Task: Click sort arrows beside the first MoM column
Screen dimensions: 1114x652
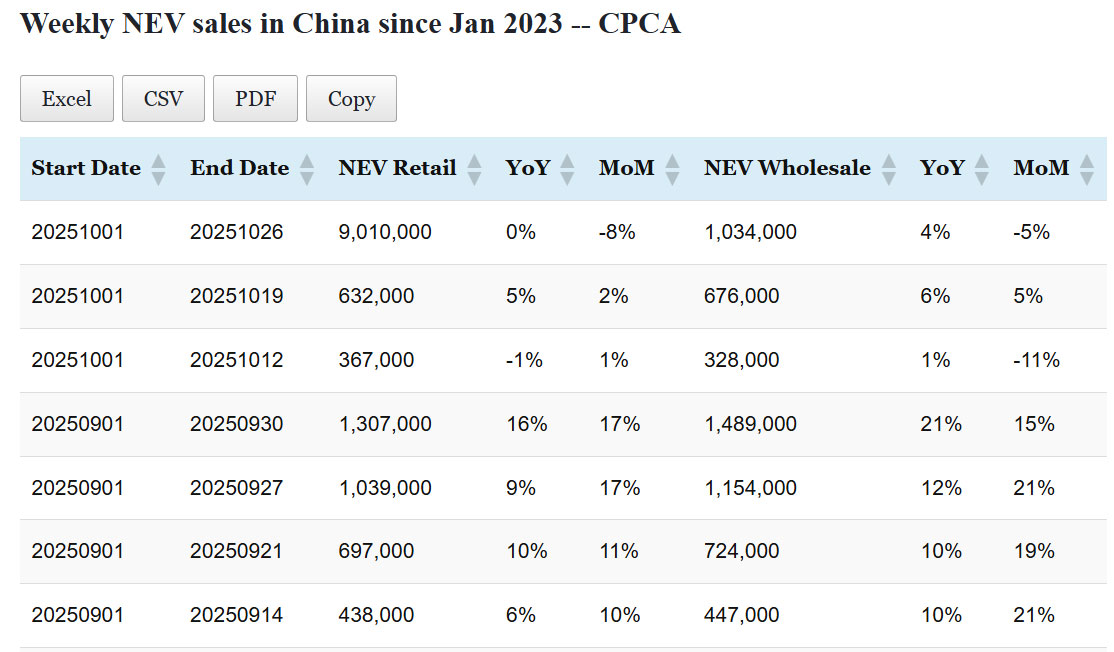Action: [x=672, y=169]
